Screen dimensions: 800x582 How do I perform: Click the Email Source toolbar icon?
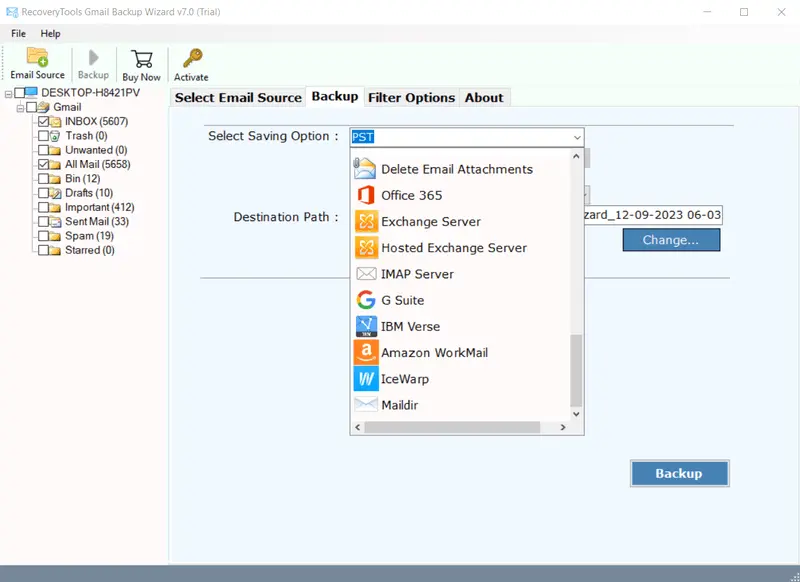[37, 58]
